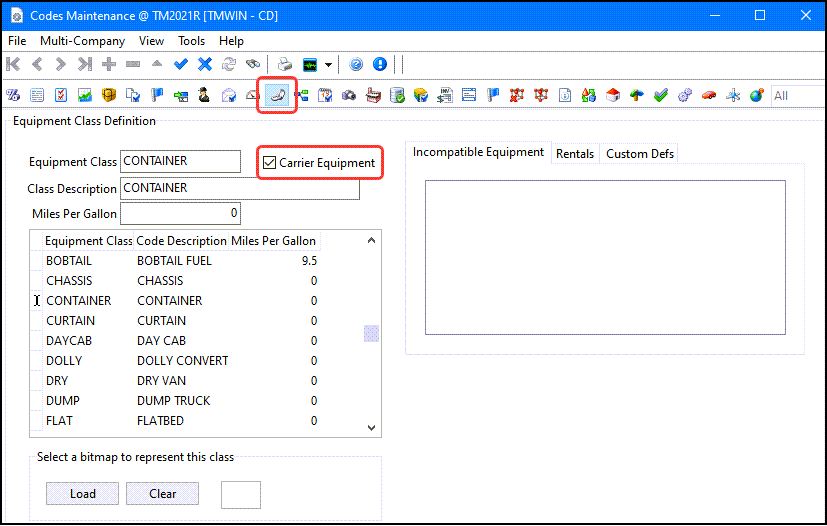This screenshot has height=526, width=827.
Task: Click the percent sign codes icon
Action: pos(14,96)
